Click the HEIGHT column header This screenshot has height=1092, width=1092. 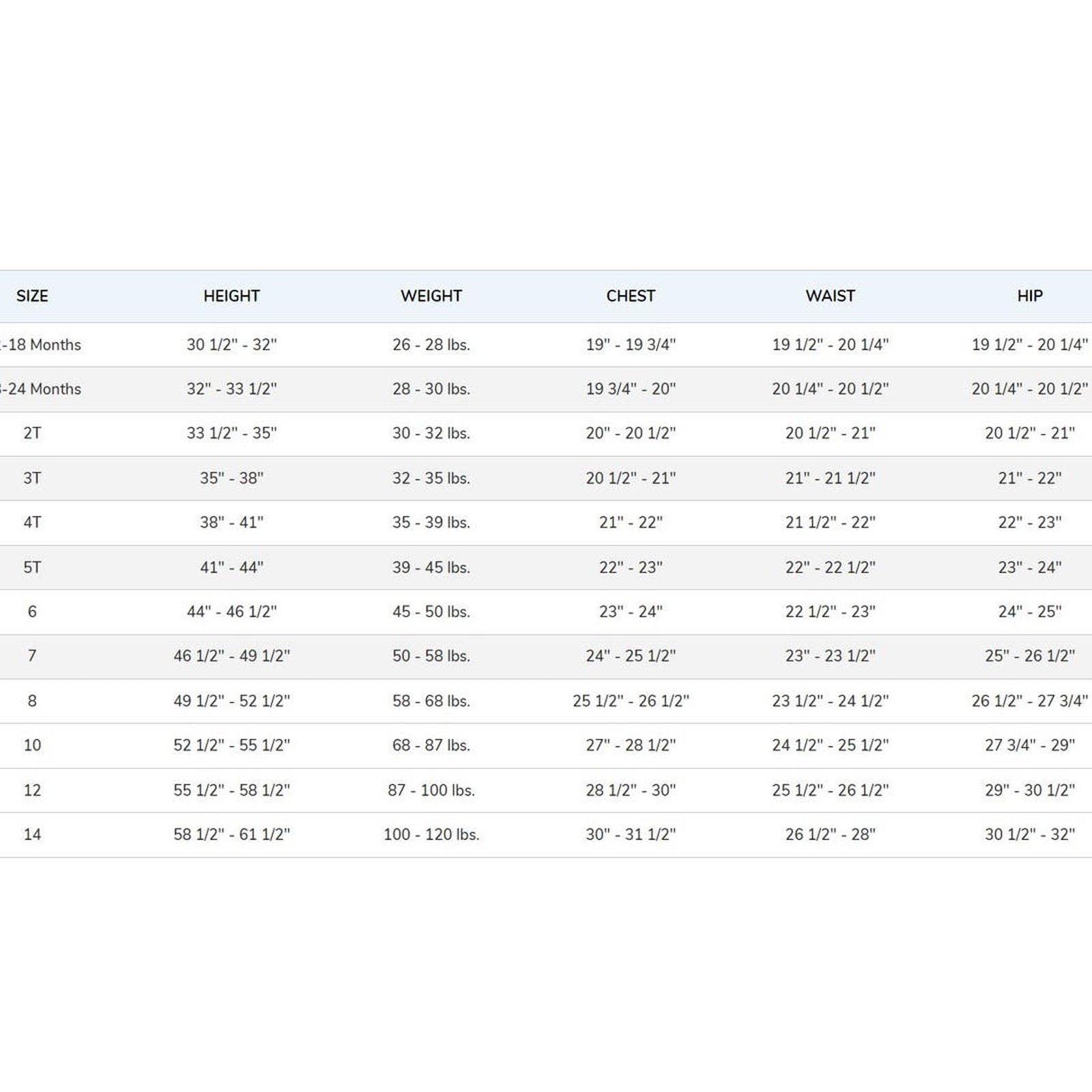(x=231, y=296)
